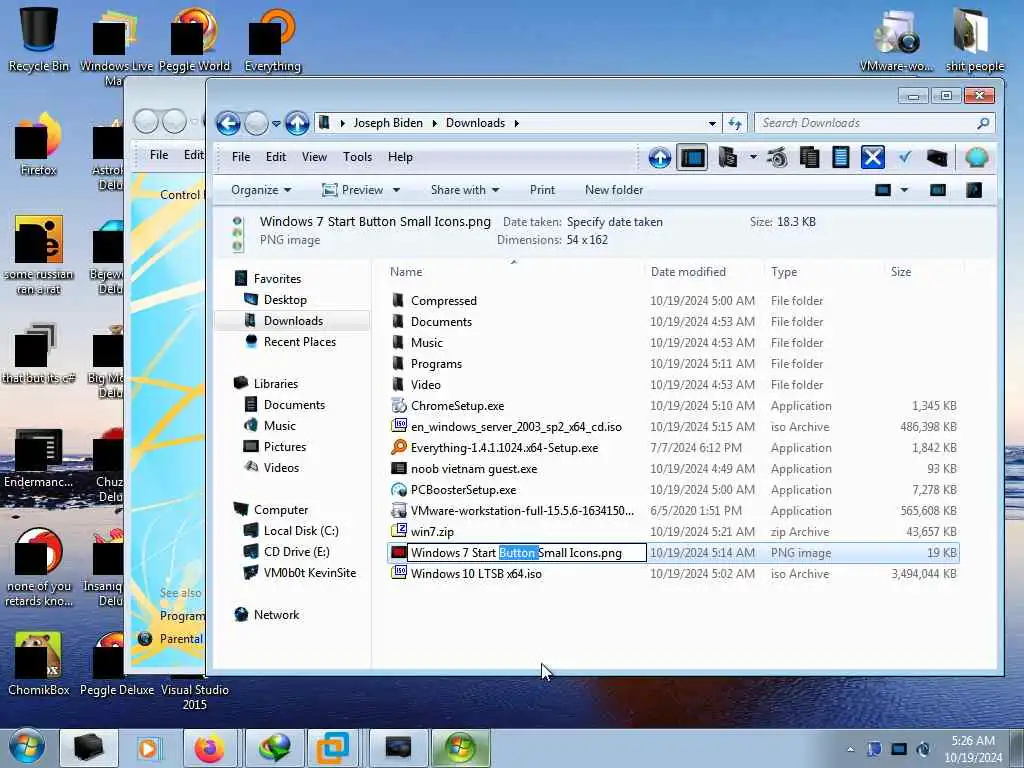Click Specify date taken in details pane
This screenshot has height=768, width=1024.
[x=615, y=221]
